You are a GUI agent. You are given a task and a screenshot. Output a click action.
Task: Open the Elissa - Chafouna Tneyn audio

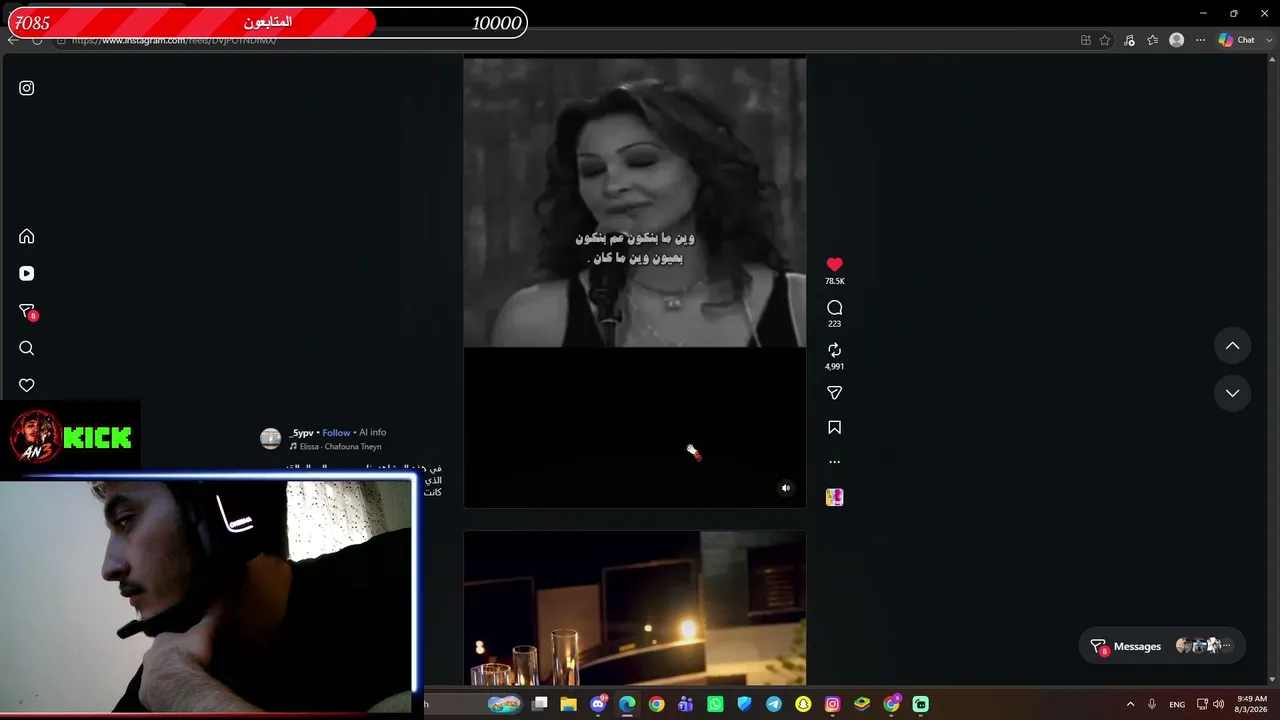coord(336,447)
